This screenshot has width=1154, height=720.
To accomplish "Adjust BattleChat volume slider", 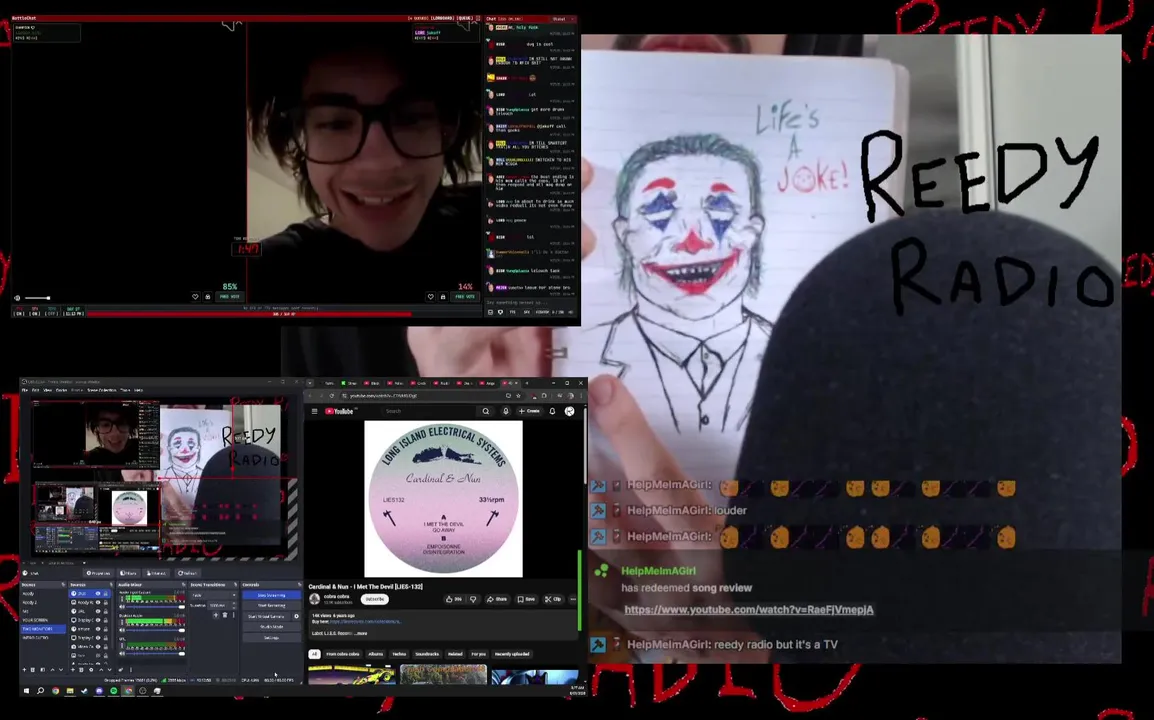I will [38, 298].
